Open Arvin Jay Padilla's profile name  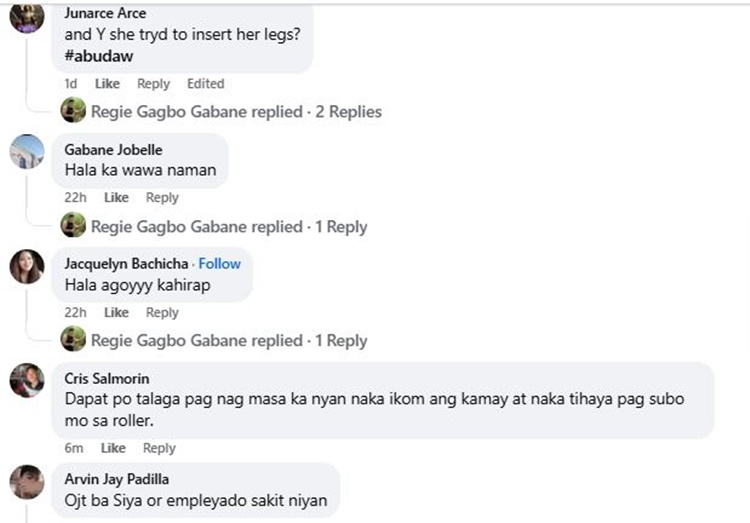117,479
